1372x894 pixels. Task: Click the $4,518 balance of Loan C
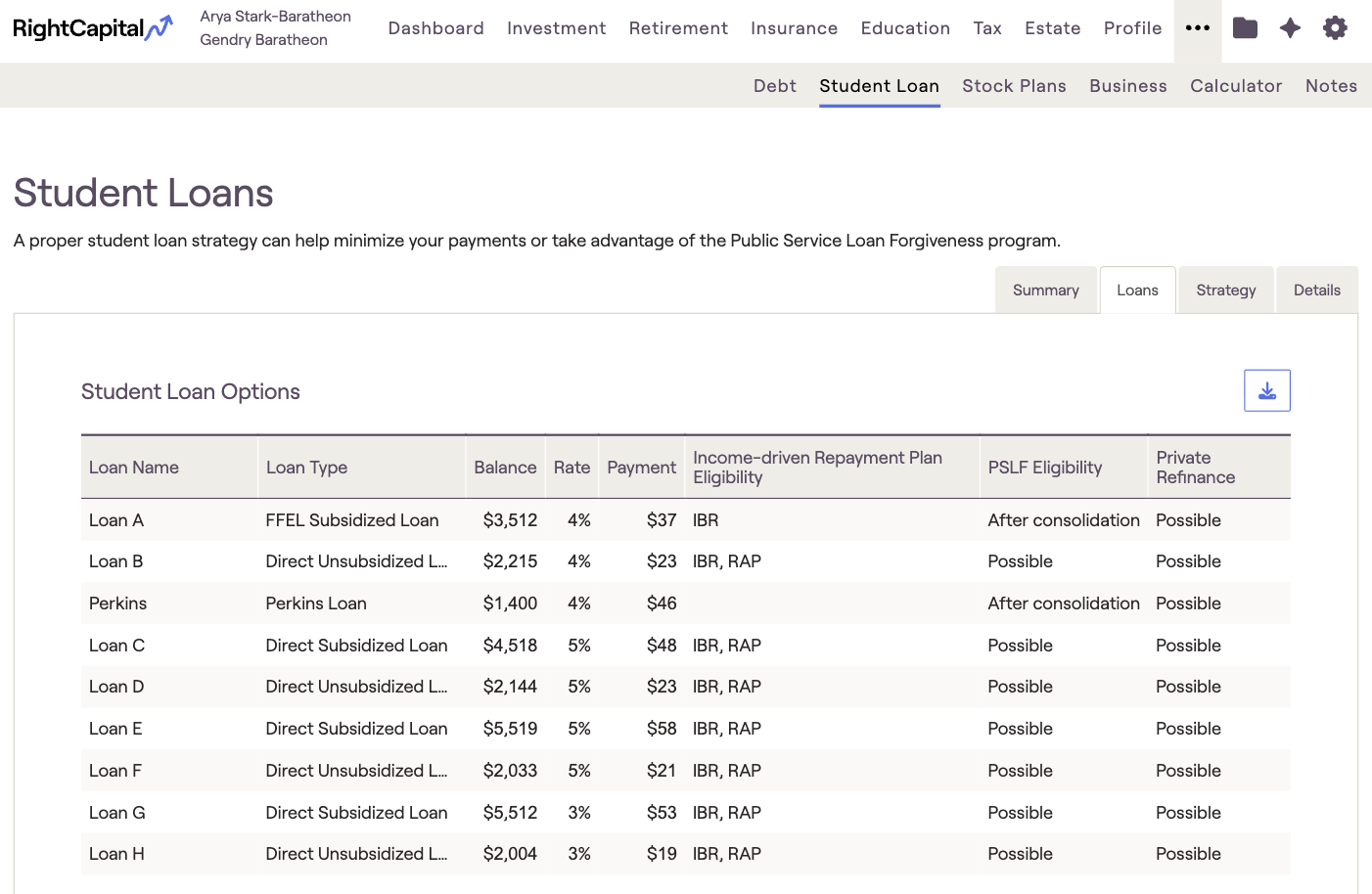tap(510, 646)
